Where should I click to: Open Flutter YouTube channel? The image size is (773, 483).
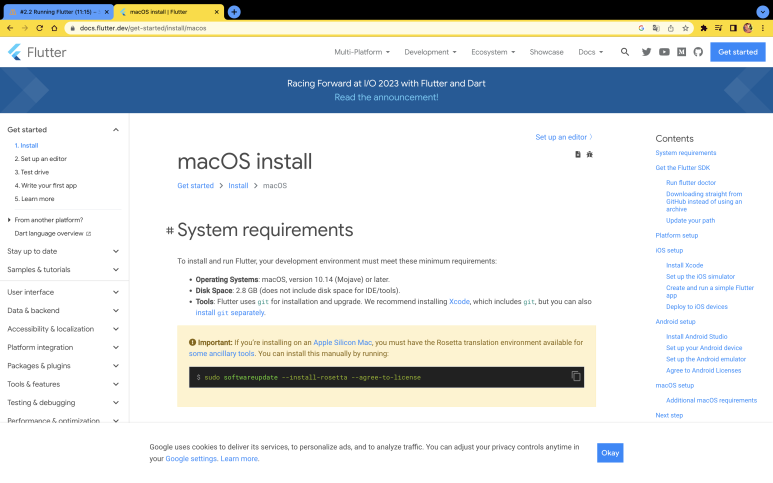[664, 52]
